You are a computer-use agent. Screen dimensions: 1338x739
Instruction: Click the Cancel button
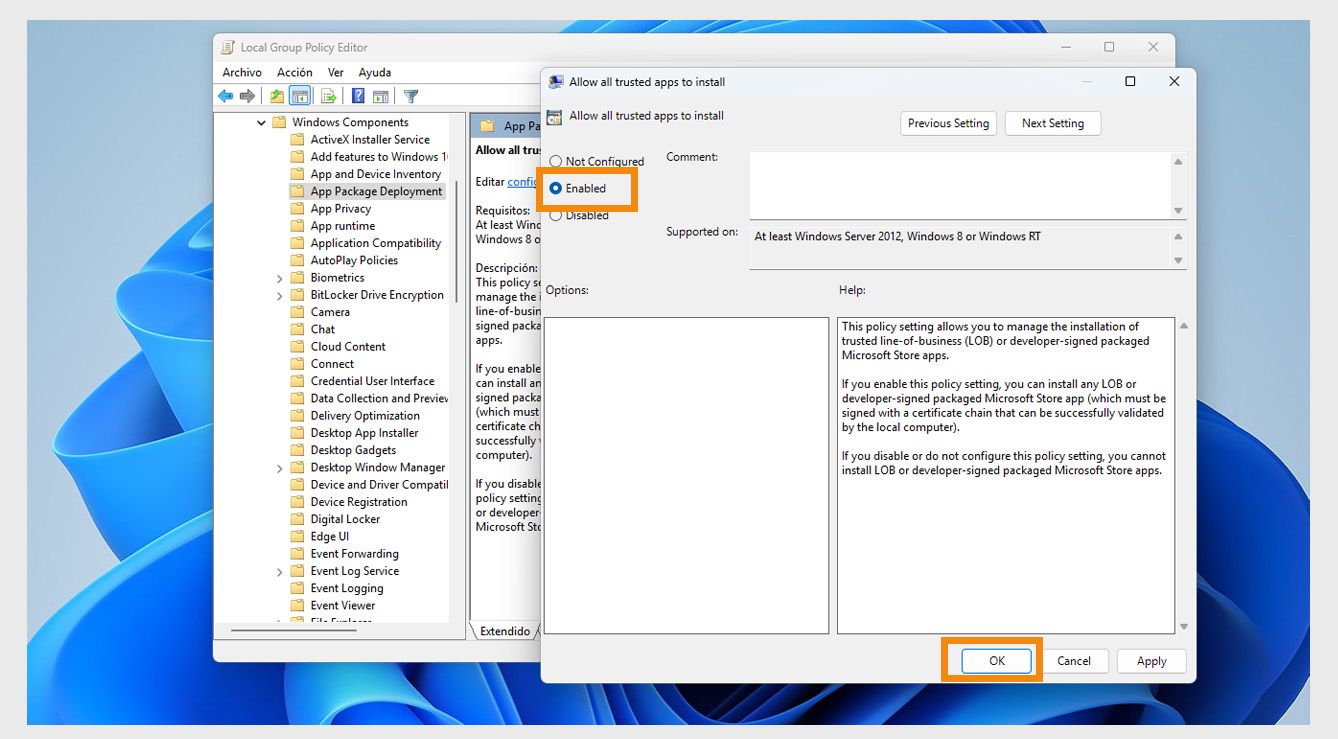1074,661
